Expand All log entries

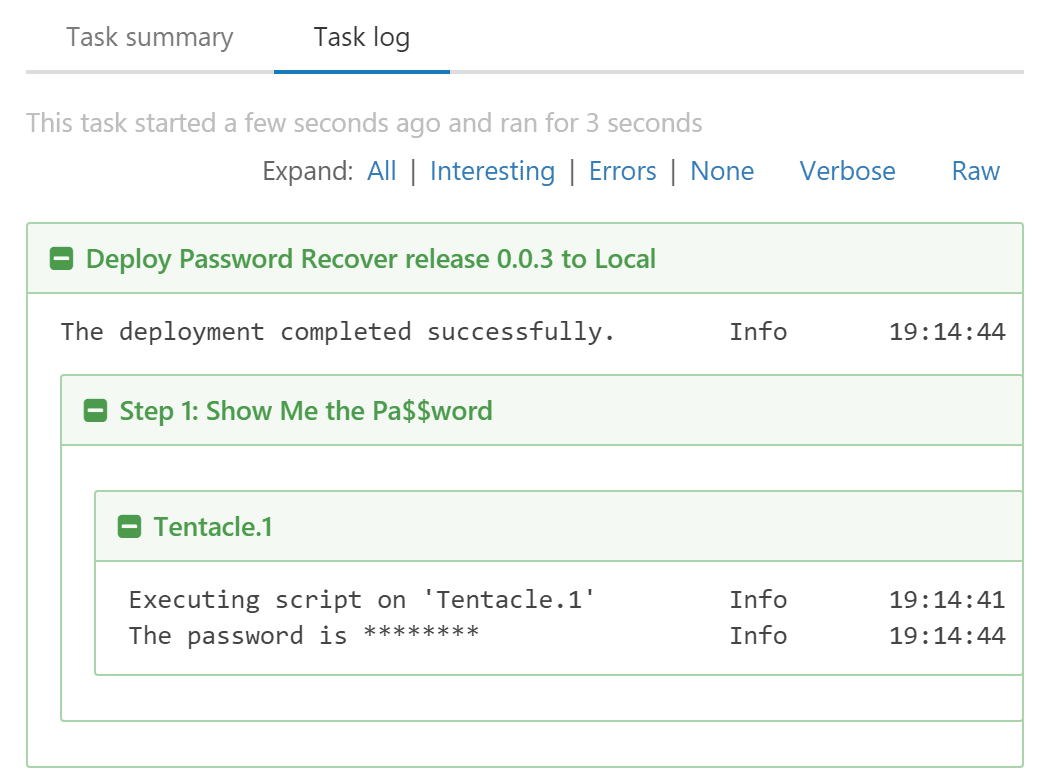pos(381,171)
